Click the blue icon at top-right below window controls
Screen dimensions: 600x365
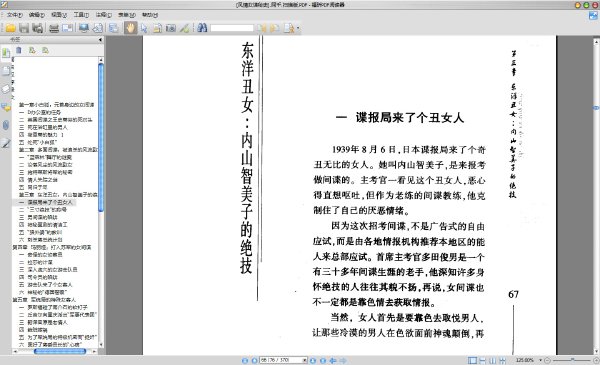[x=593, y=16]
